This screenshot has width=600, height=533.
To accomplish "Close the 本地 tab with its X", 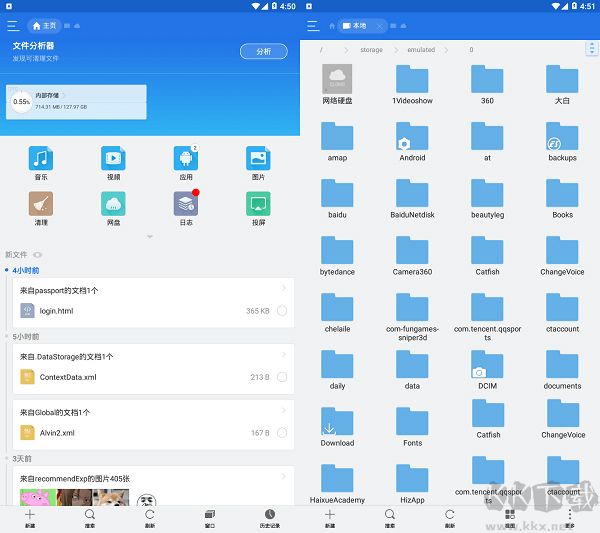I will point(379,26).
